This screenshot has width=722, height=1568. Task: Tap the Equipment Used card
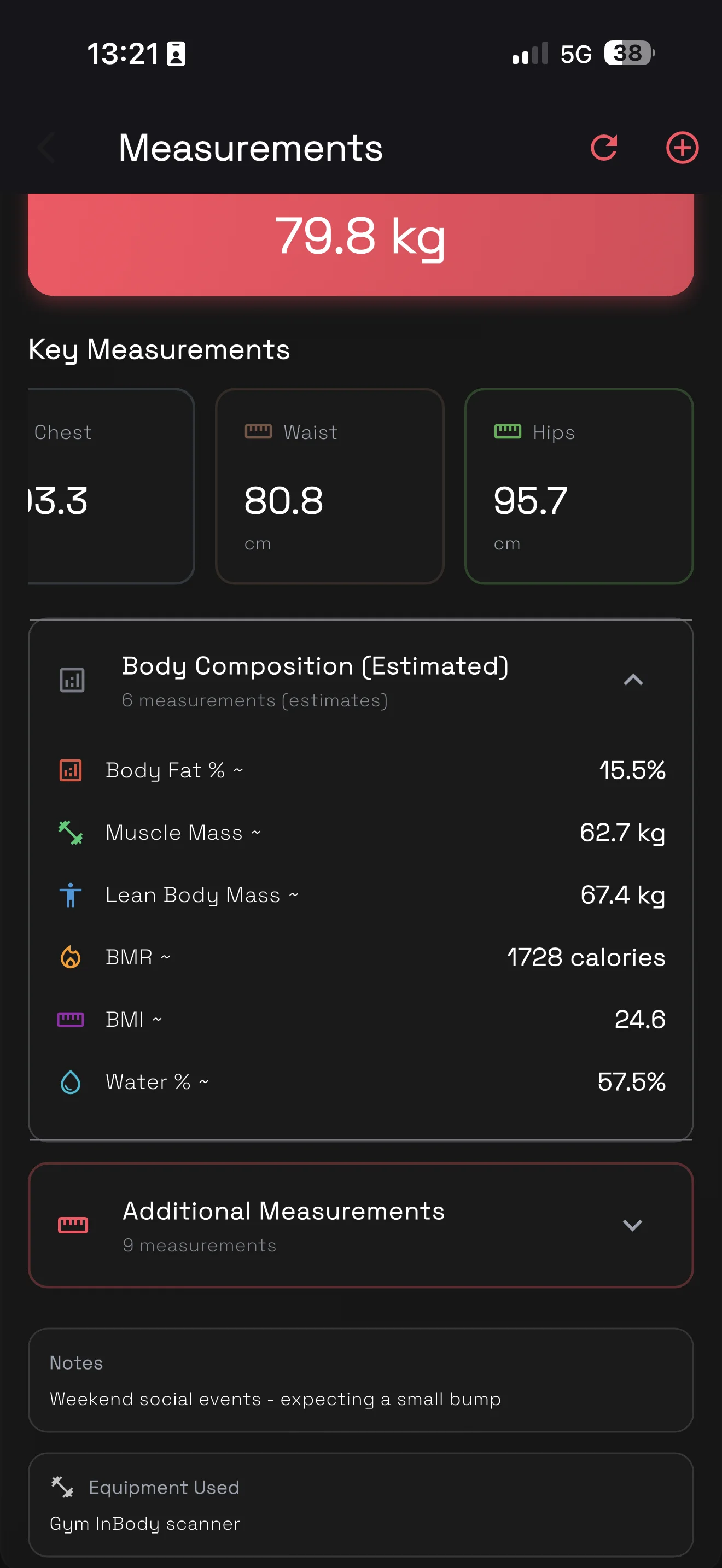[360, 1504]
